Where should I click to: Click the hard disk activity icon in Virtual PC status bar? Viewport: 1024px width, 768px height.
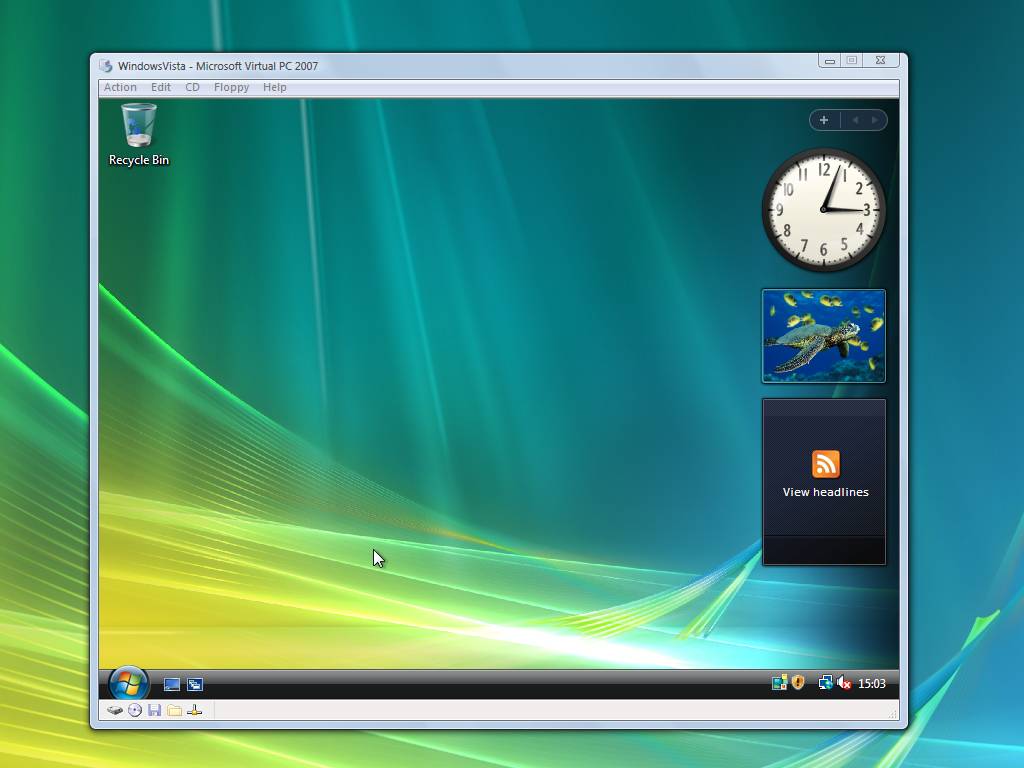[115, 710]
